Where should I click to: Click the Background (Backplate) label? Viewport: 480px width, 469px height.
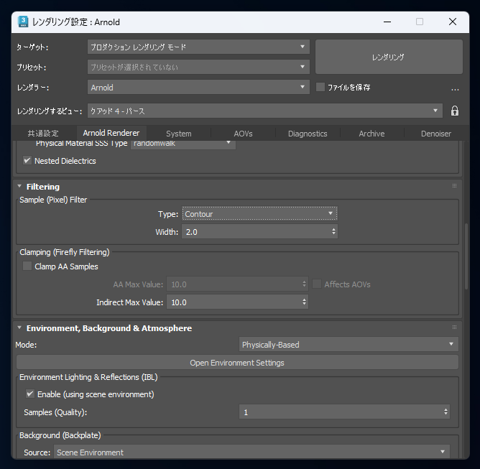coord(60,435)
